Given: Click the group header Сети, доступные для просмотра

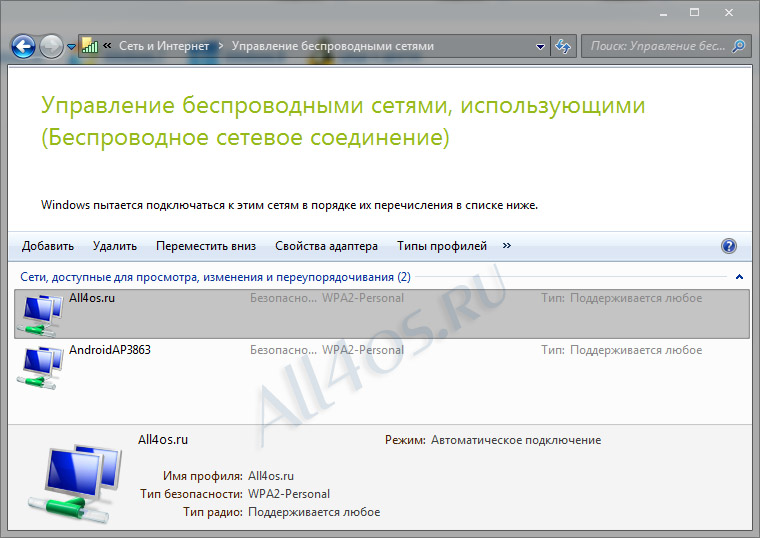Looking at the screenshot, I should point(215,277).
